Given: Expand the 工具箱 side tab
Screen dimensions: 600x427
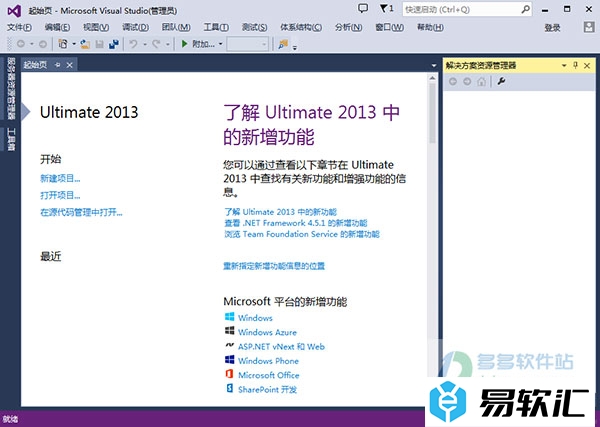Looking at the screenshot, I should (11, 139).
